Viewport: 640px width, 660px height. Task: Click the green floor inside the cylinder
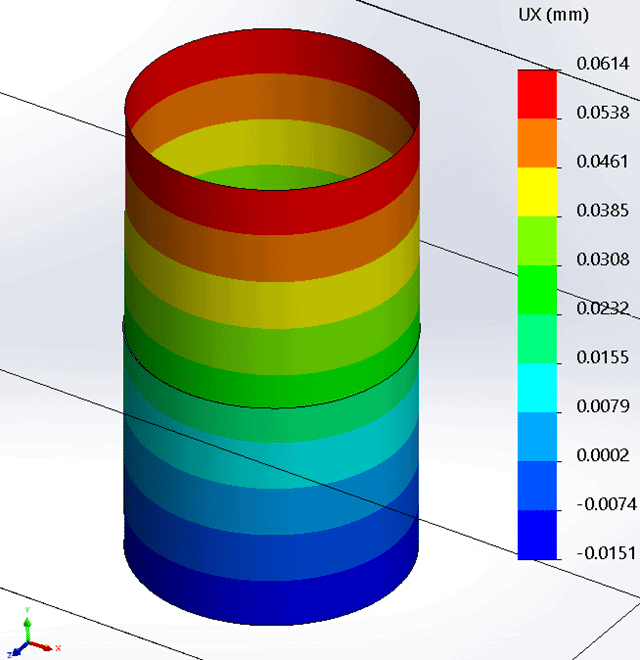coord(273,177)
